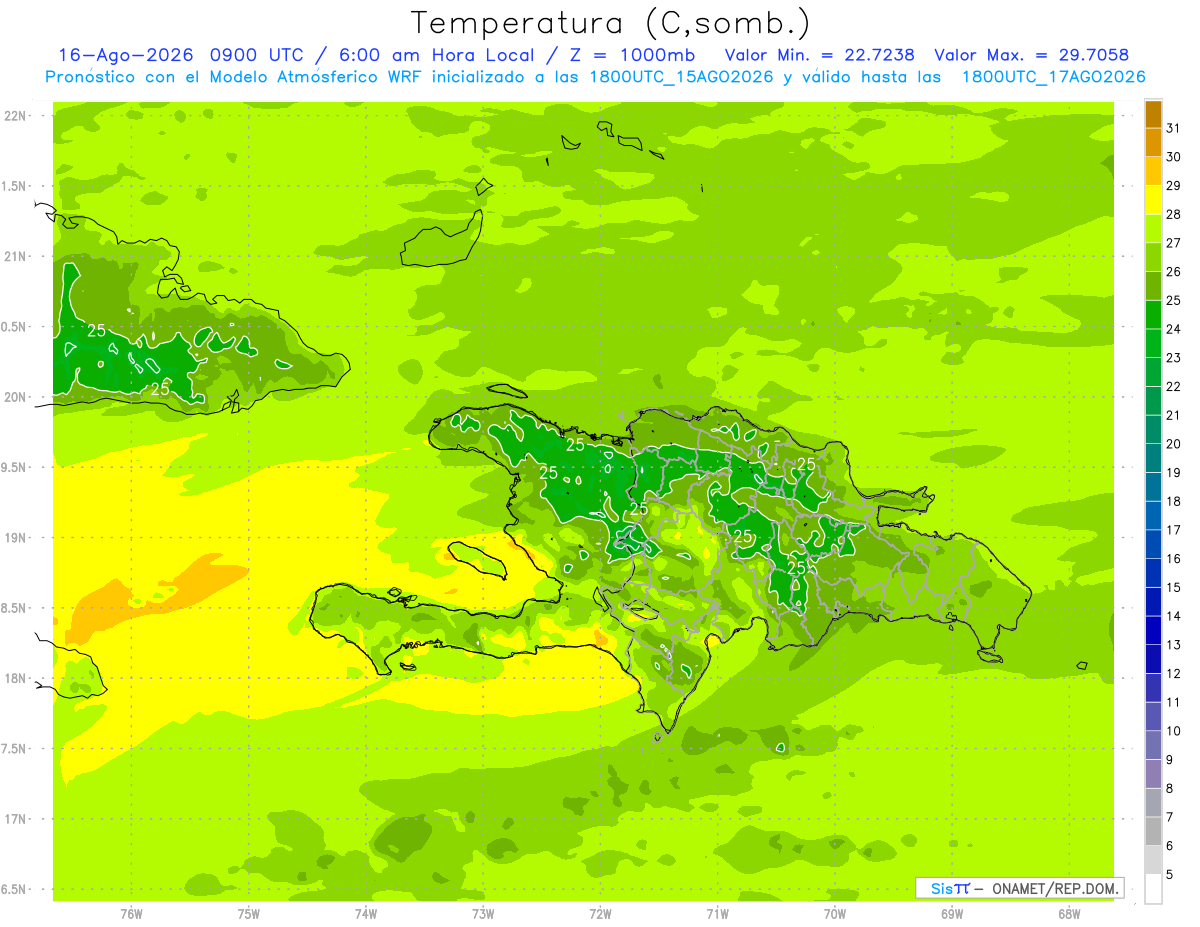Image resolution: width=1200 pixels, height=927 pixels.
Task: Click the '22N' latitude label
Action: pos(14,116)
